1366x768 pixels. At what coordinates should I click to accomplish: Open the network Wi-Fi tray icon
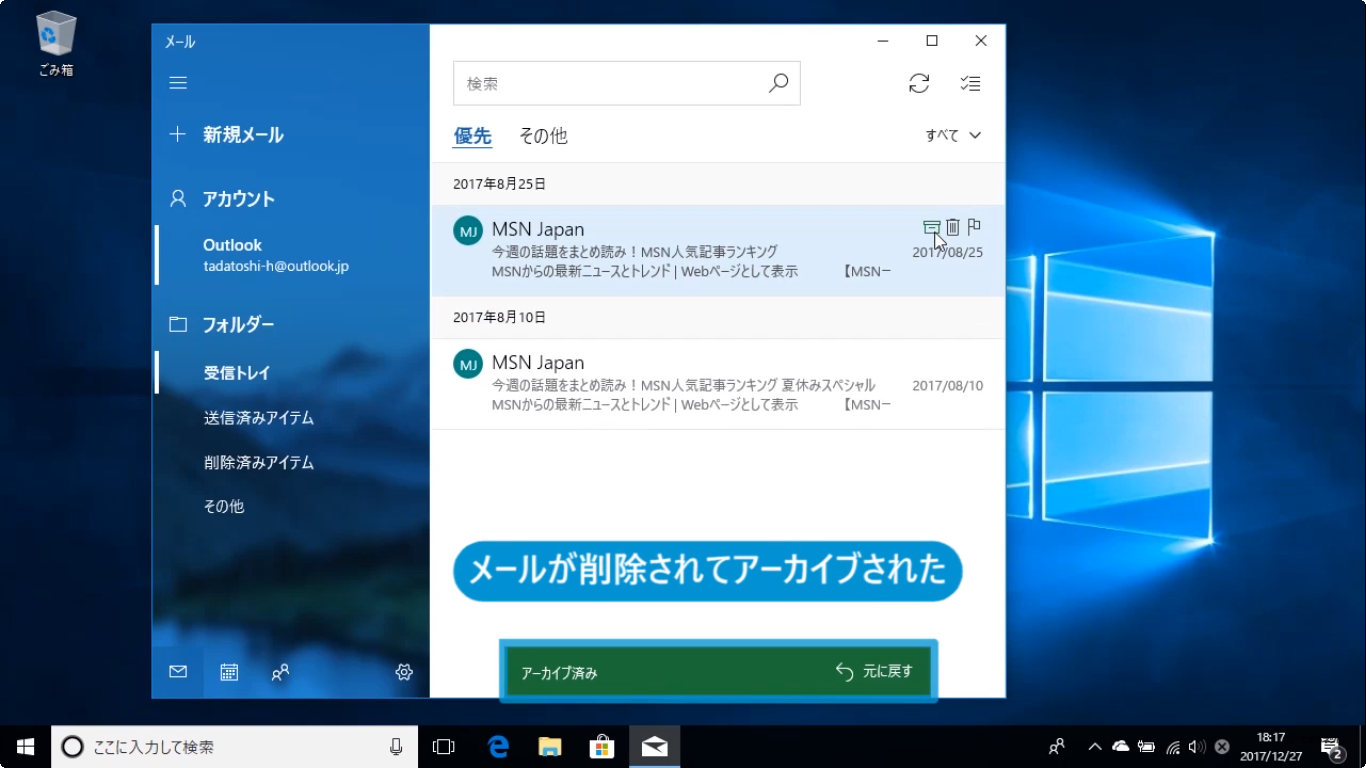(1172, 747)
